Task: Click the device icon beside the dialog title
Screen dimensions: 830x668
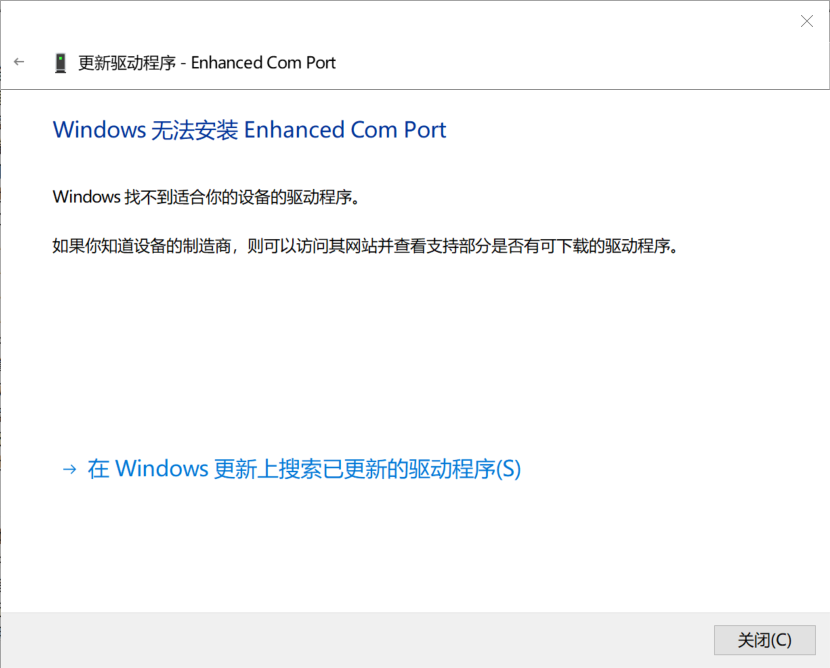Action: click(x=60, y=63)
